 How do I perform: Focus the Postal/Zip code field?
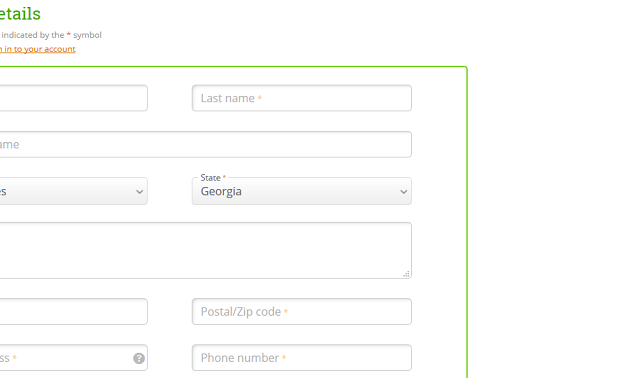tap(302, 311)
